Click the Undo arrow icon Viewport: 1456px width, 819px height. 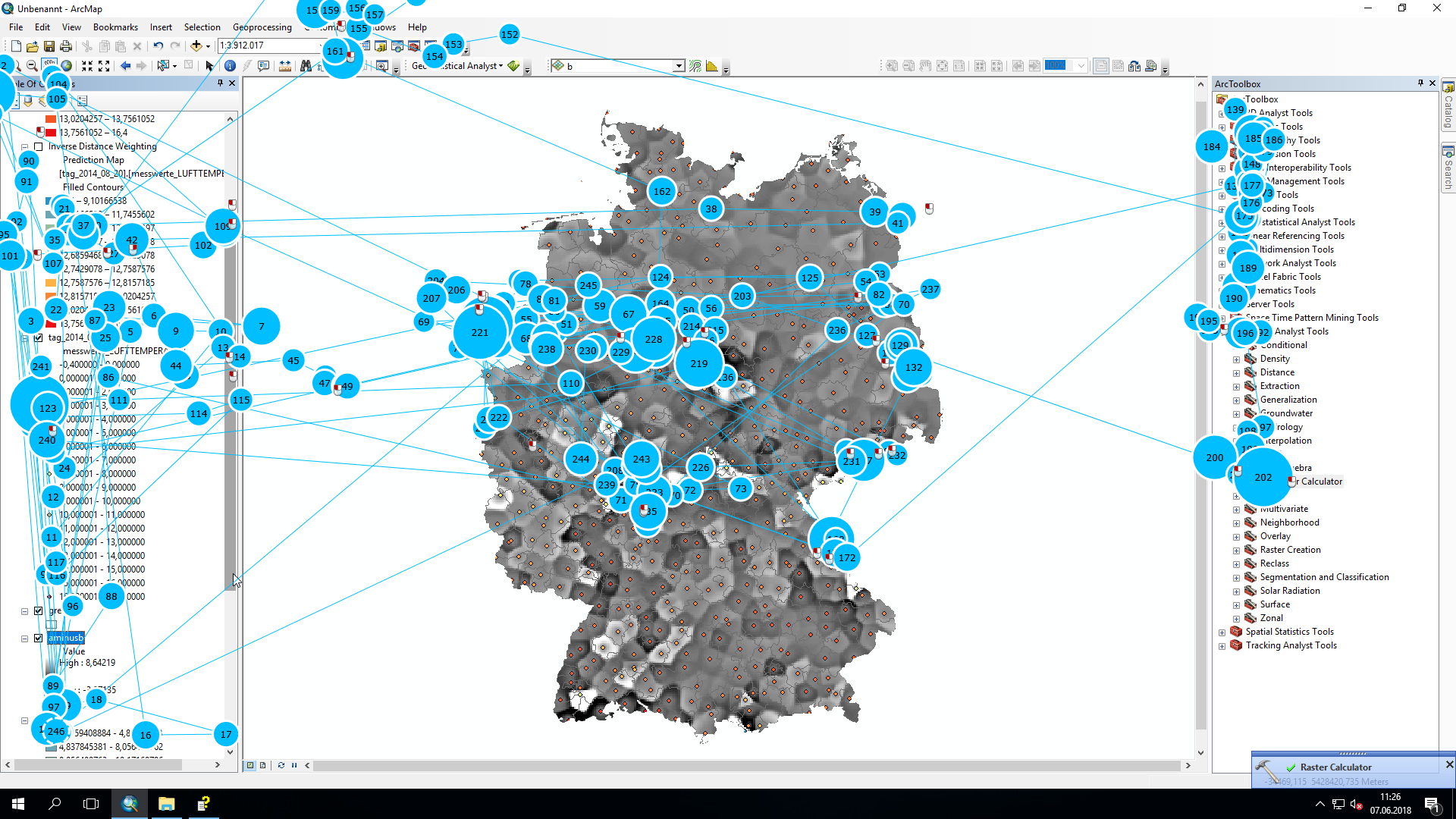[158, 46]
